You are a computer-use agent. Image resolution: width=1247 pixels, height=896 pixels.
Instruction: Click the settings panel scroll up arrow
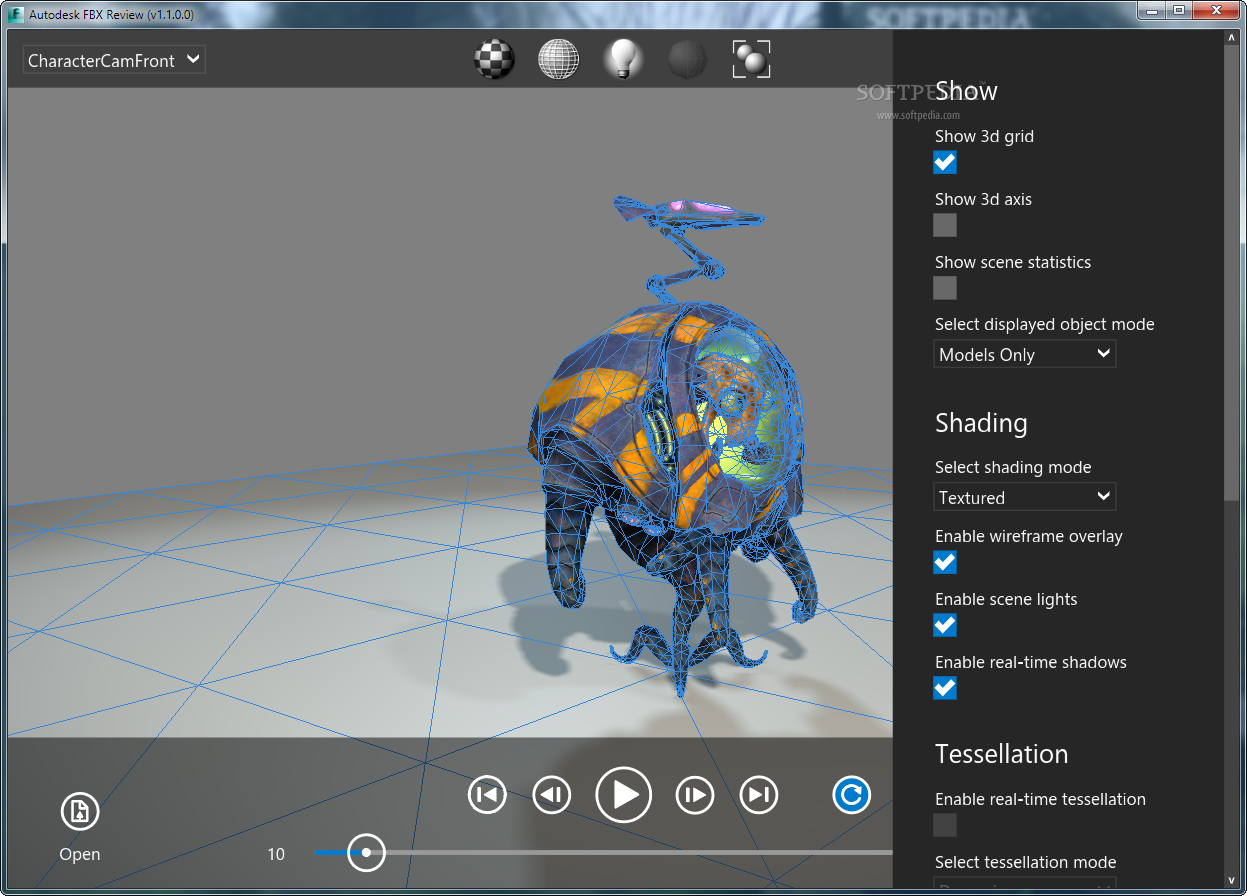pos(1231,38)
